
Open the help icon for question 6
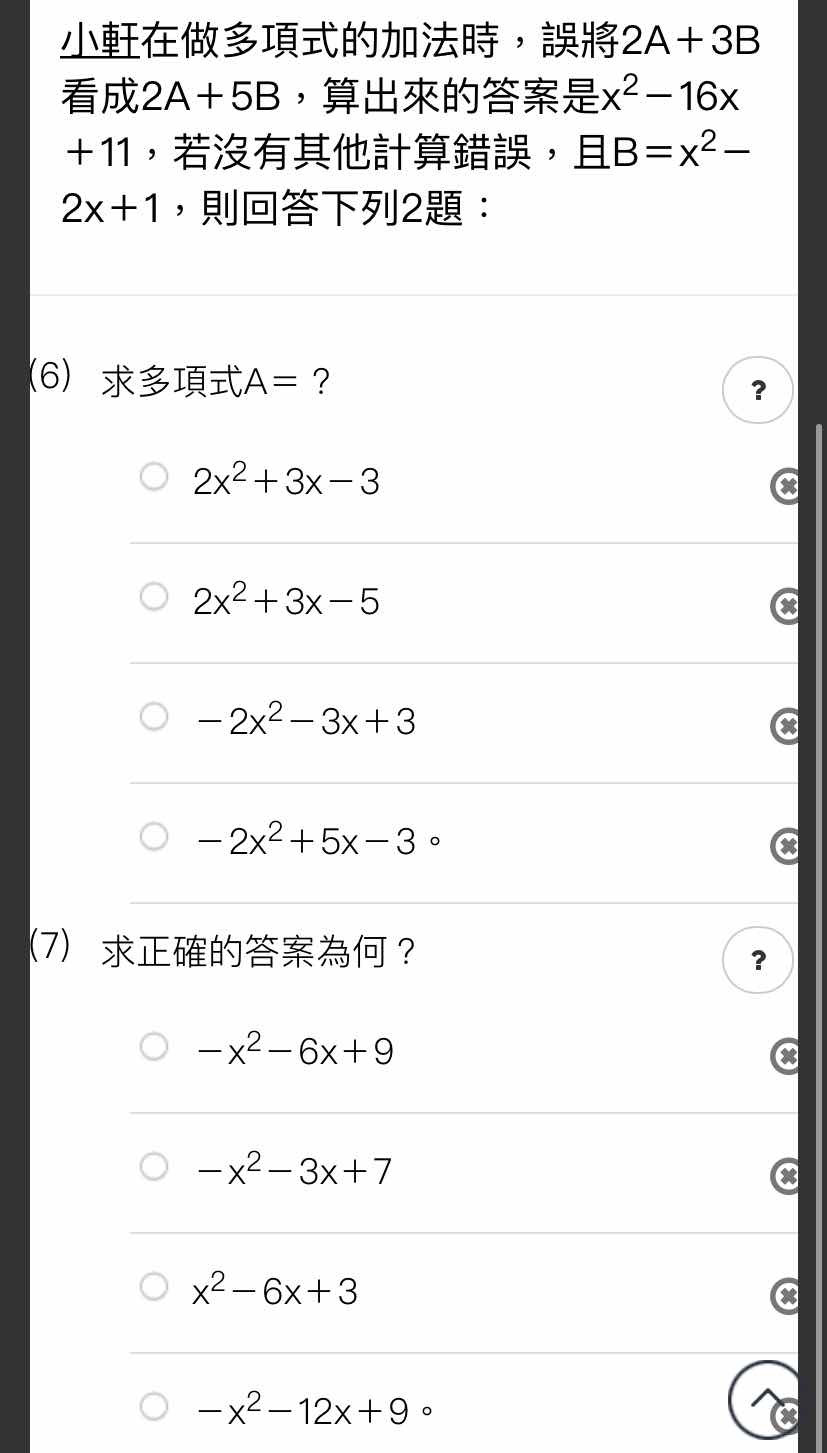[758, 390]
